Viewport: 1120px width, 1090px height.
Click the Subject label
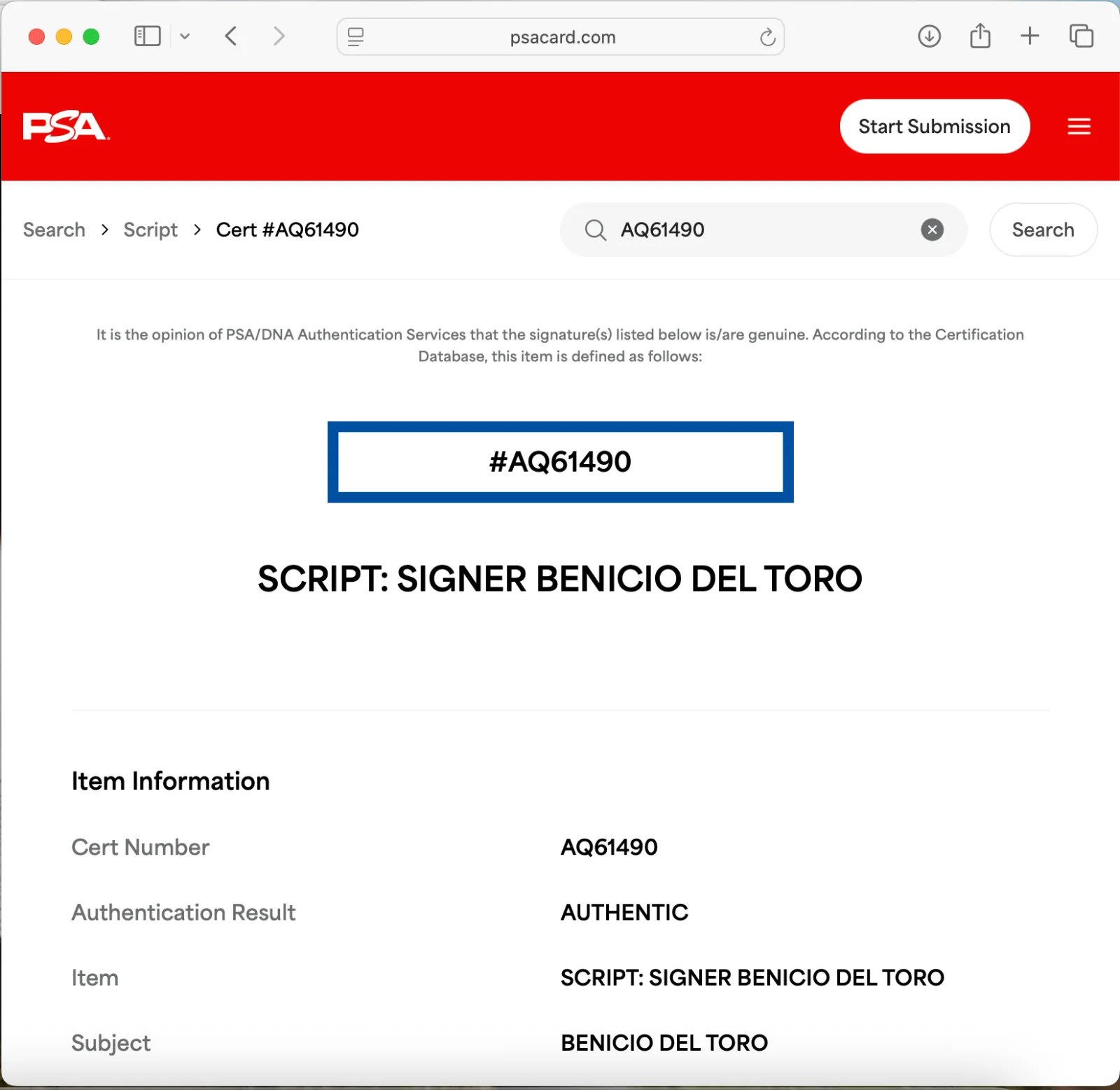[111, 1042]
